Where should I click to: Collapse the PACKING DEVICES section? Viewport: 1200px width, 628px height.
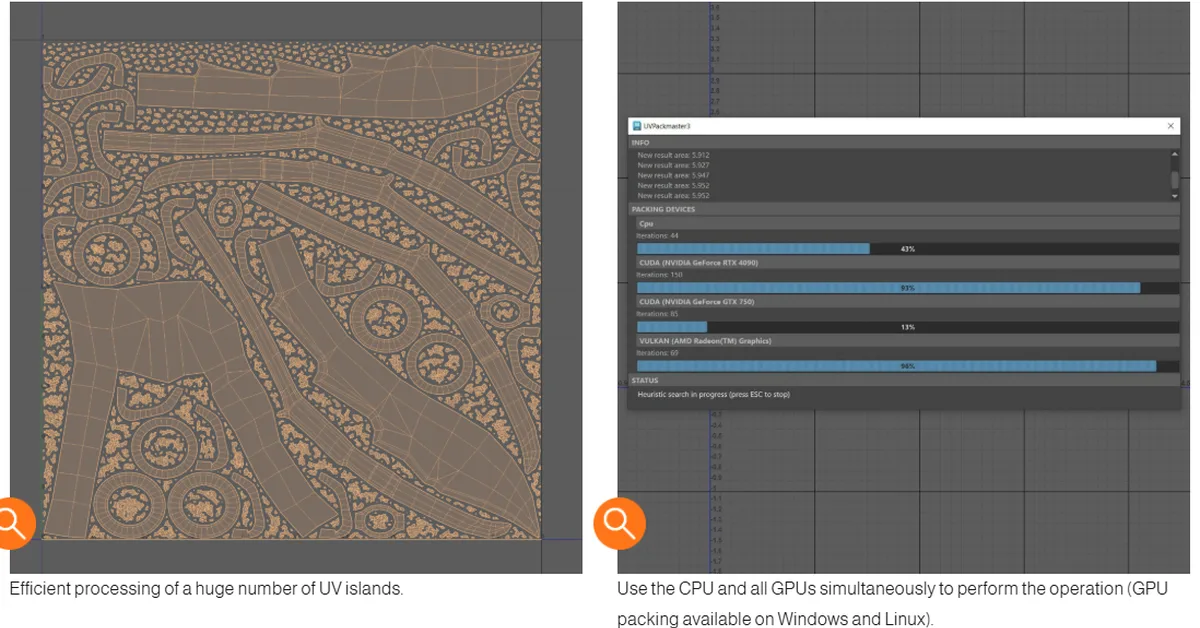click(665, 209)
